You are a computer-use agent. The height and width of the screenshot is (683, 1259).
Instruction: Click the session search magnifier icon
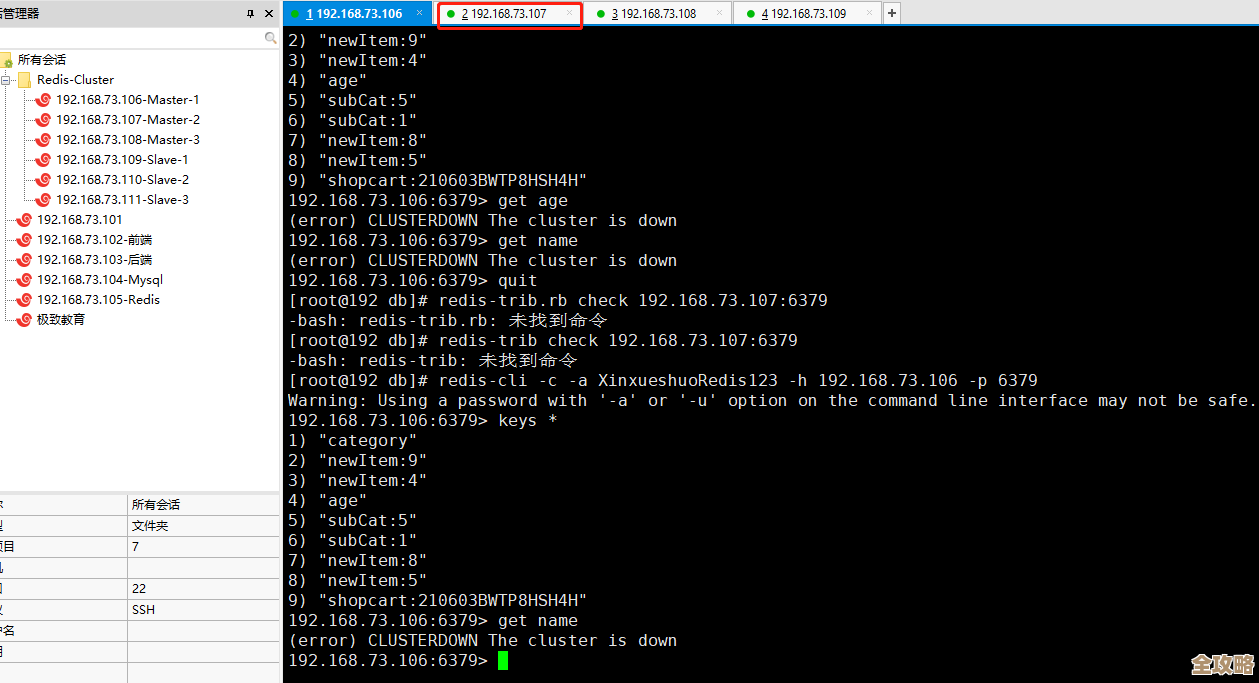(270, 38)
